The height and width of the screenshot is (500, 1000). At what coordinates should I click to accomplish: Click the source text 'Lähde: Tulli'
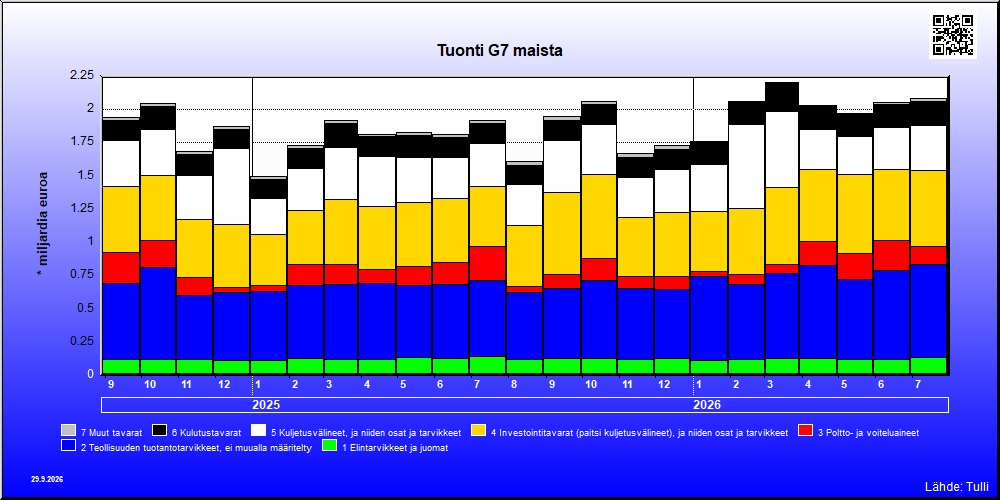(956, 487)
